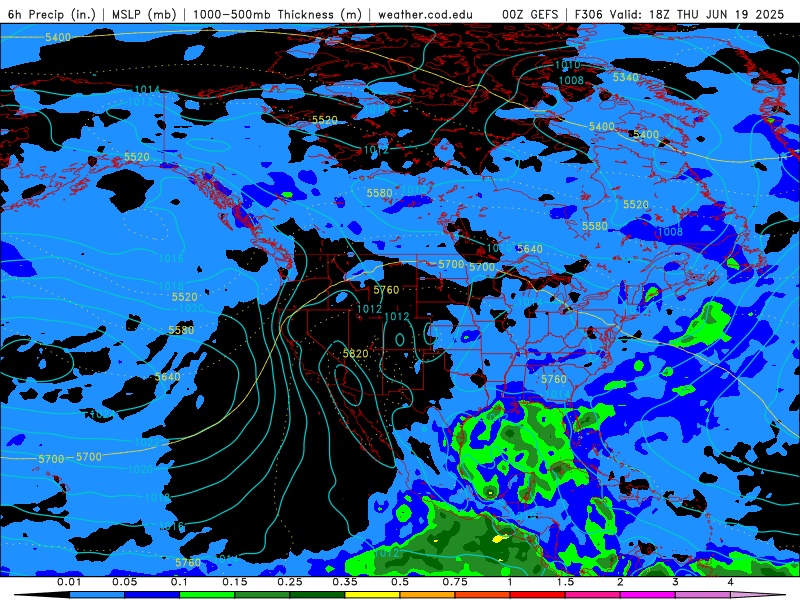
Task: Select the 0.01 legend value
Action: point(69,582)
